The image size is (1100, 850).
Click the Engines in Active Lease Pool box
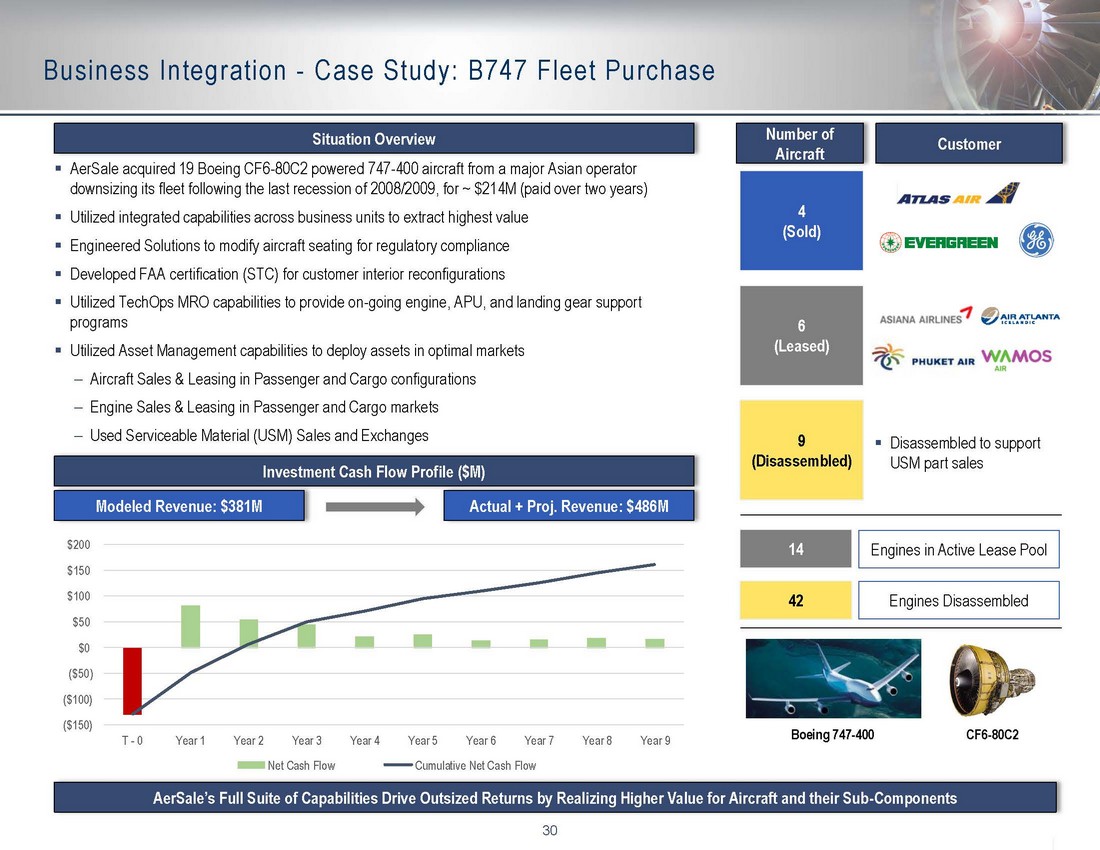pos(958,549)
